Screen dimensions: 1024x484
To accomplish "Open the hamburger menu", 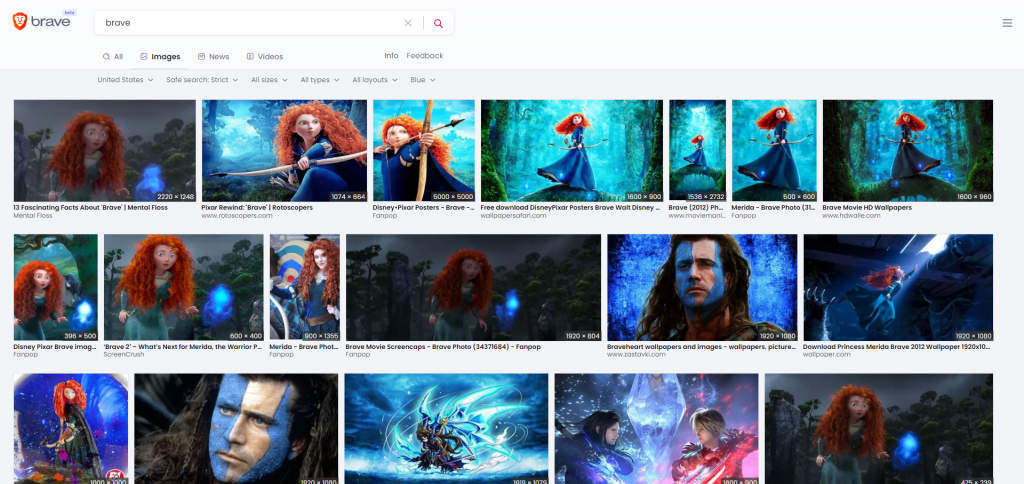I will click(1007, 23).
